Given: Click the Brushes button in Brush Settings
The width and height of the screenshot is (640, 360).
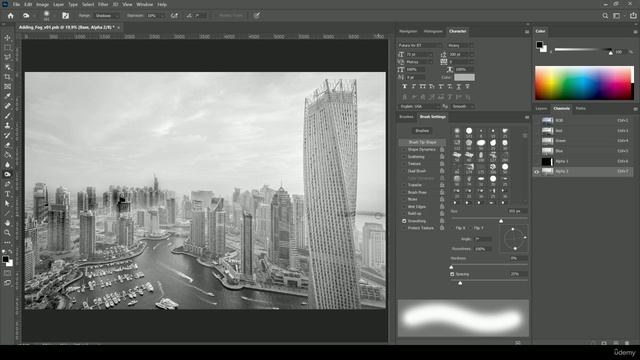Looking at the screenshot, I should coord(422,131).
